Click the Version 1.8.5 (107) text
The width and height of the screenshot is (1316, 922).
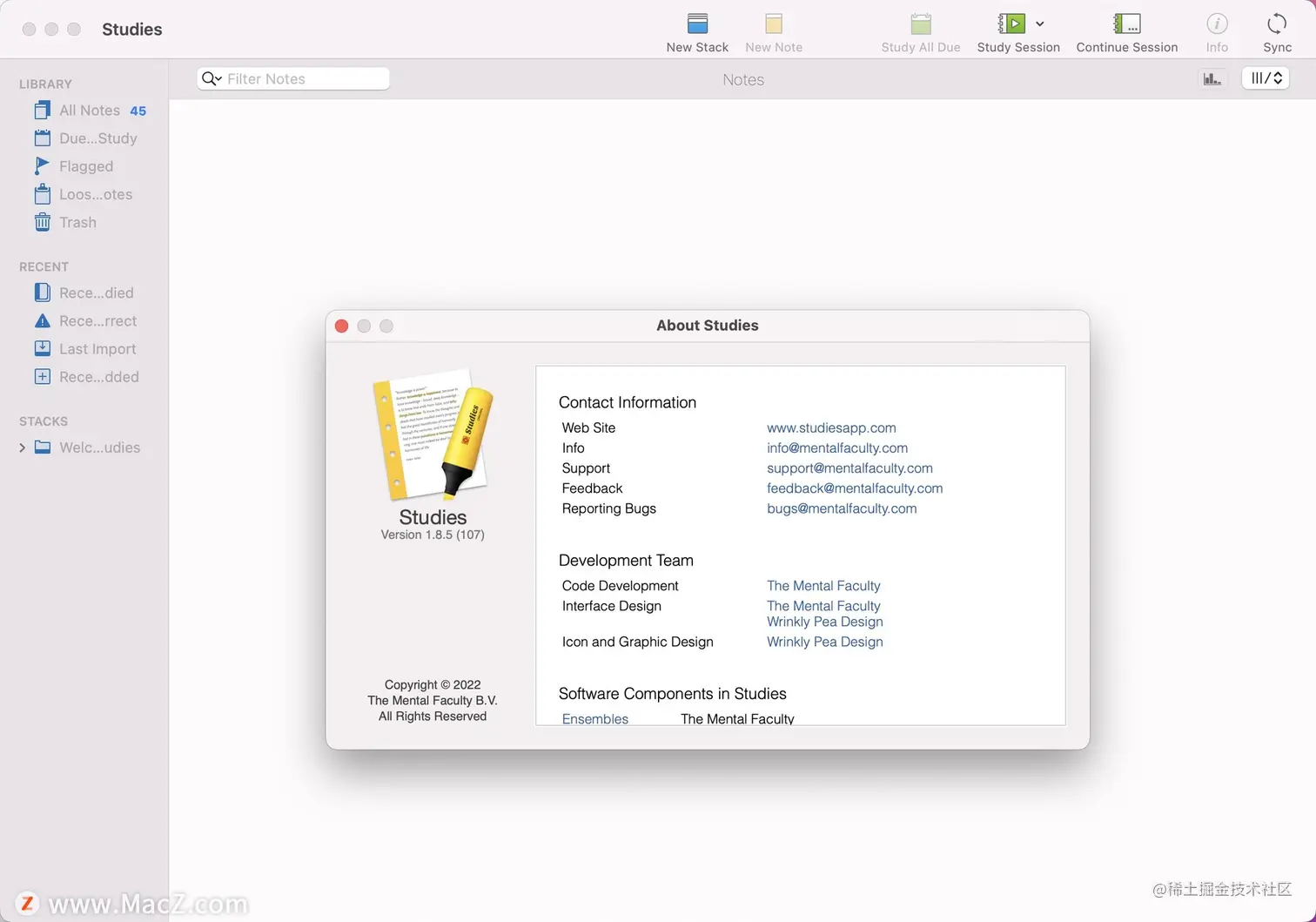point(433,535)
